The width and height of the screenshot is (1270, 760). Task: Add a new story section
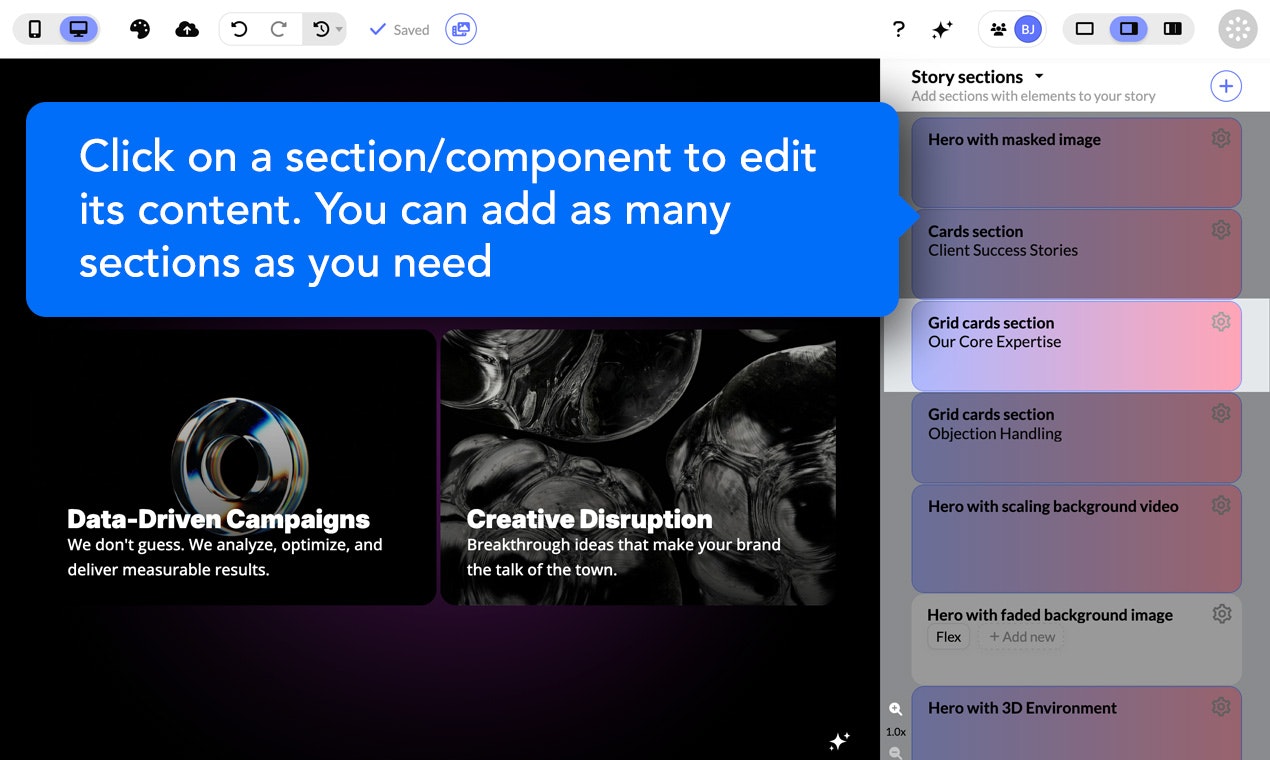tap(1226, 86)
